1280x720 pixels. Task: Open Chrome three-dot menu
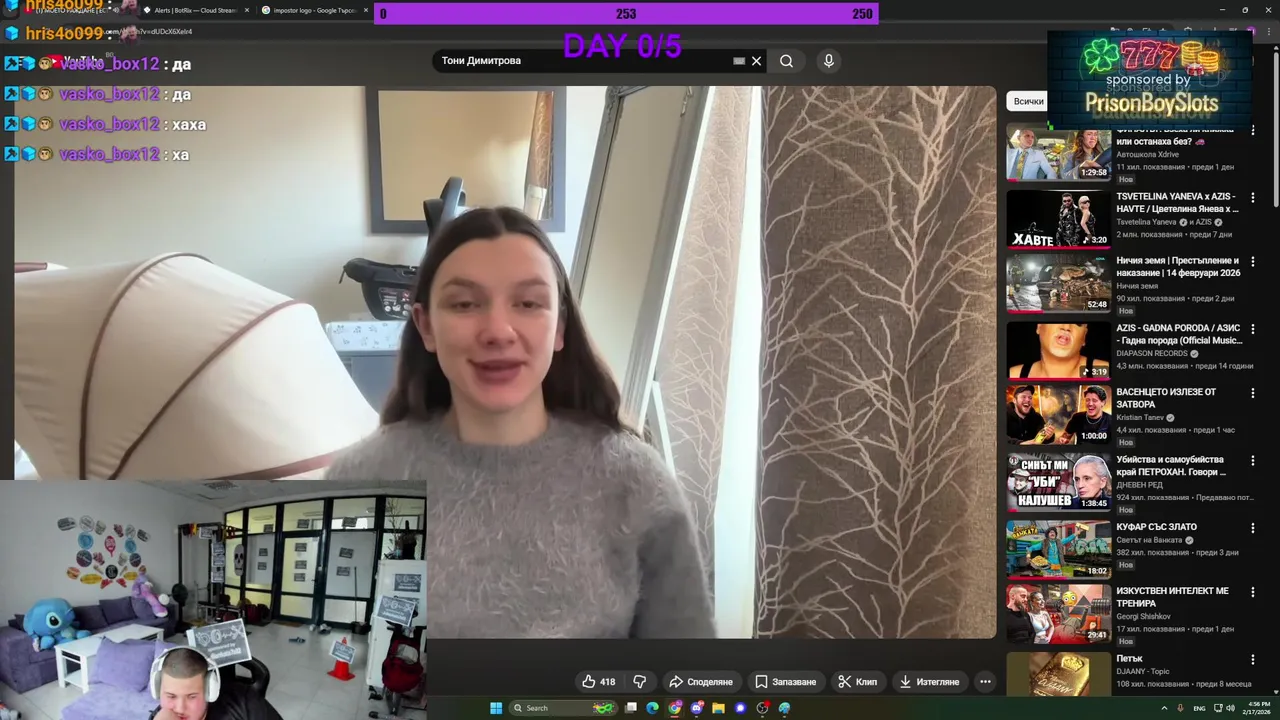(1268, 32)
